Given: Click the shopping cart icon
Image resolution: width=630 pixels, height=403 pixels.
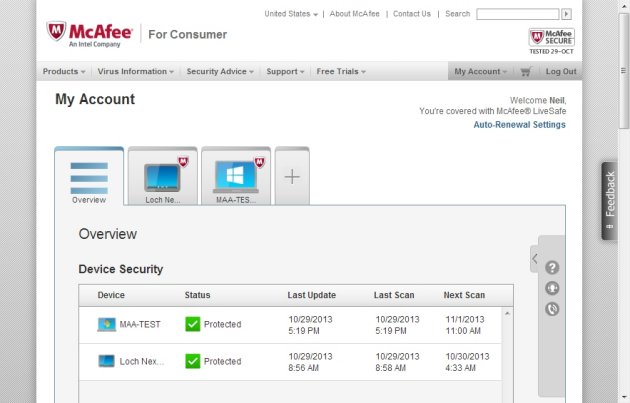Looking at the screenshot, I should tap(526, 72).
